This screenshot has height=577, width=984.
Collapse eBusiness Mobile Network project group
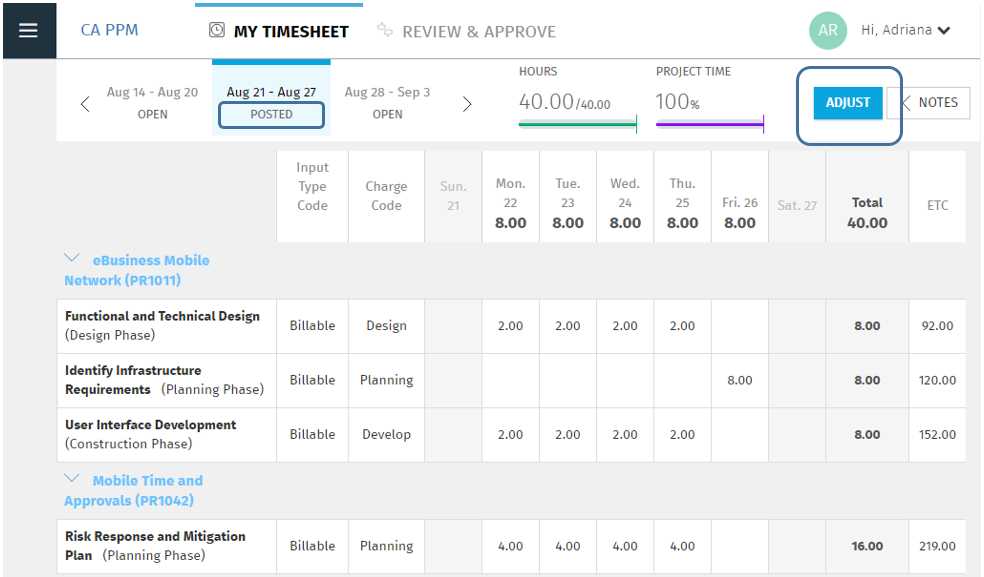coord(72,258)
